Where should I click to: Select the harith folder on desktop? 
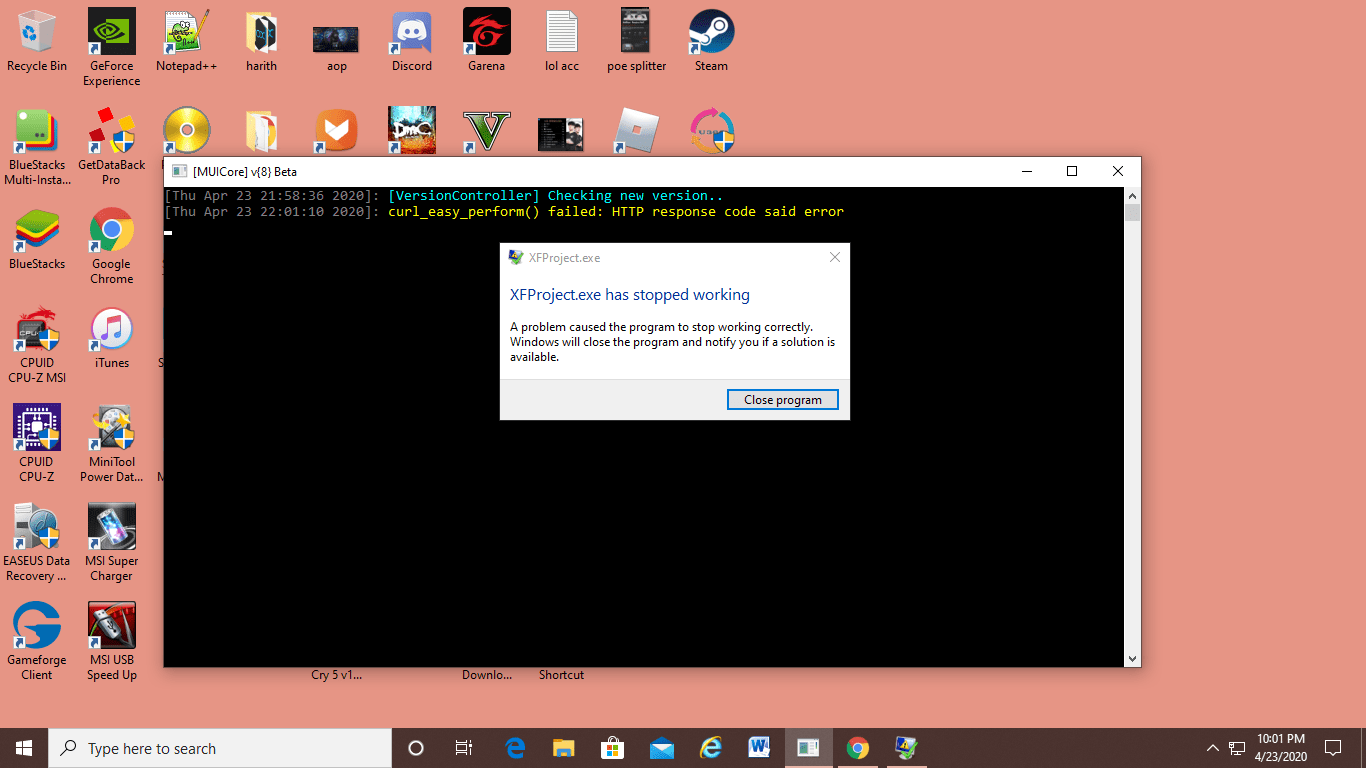(x=262, y=41)
